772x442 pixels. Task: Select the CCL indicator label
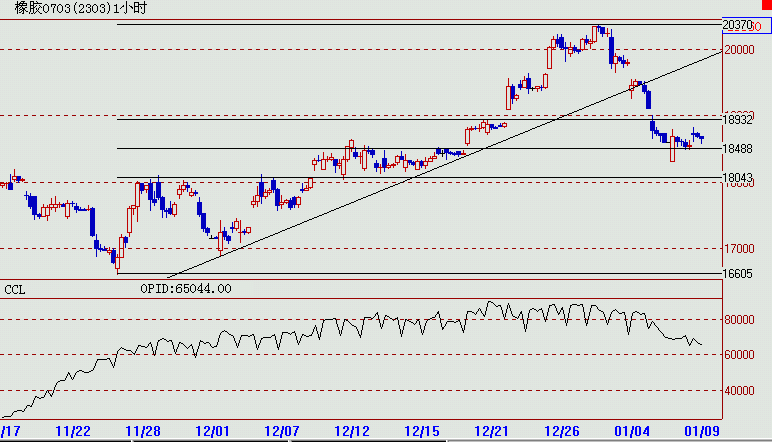16,289
